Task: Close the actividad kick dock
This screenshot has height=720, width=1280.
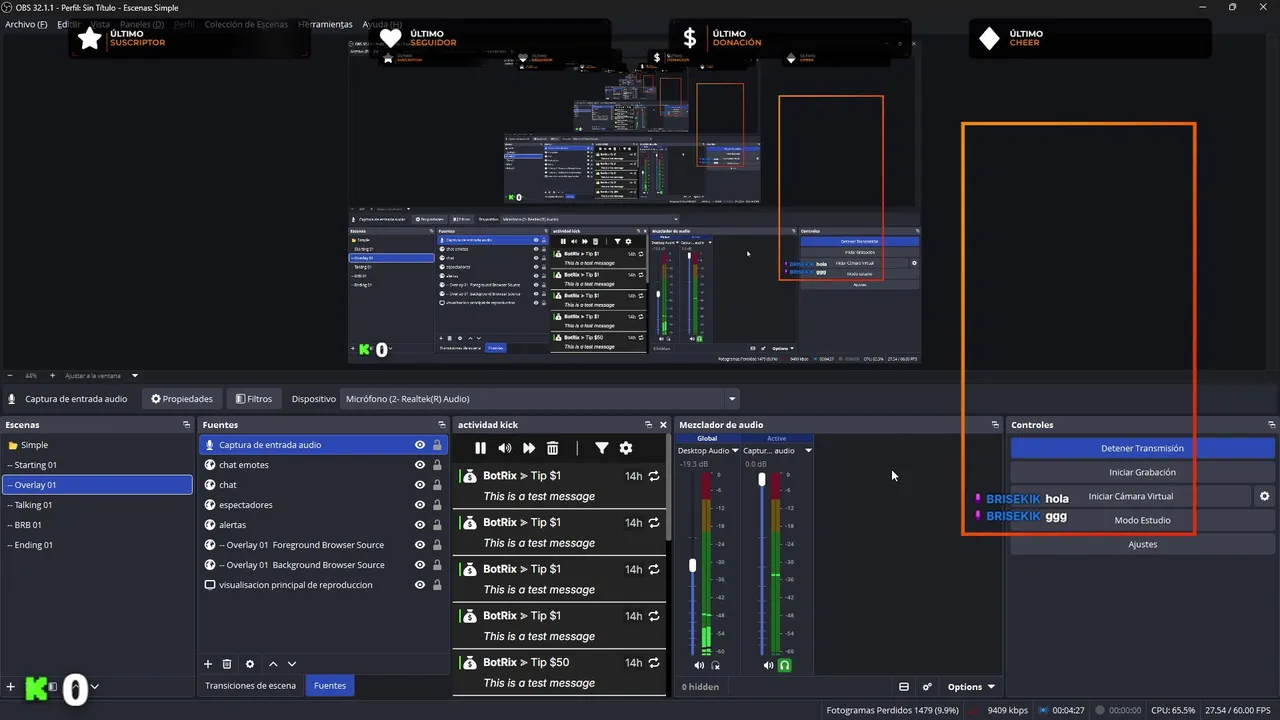Action: tap(662, 425)
